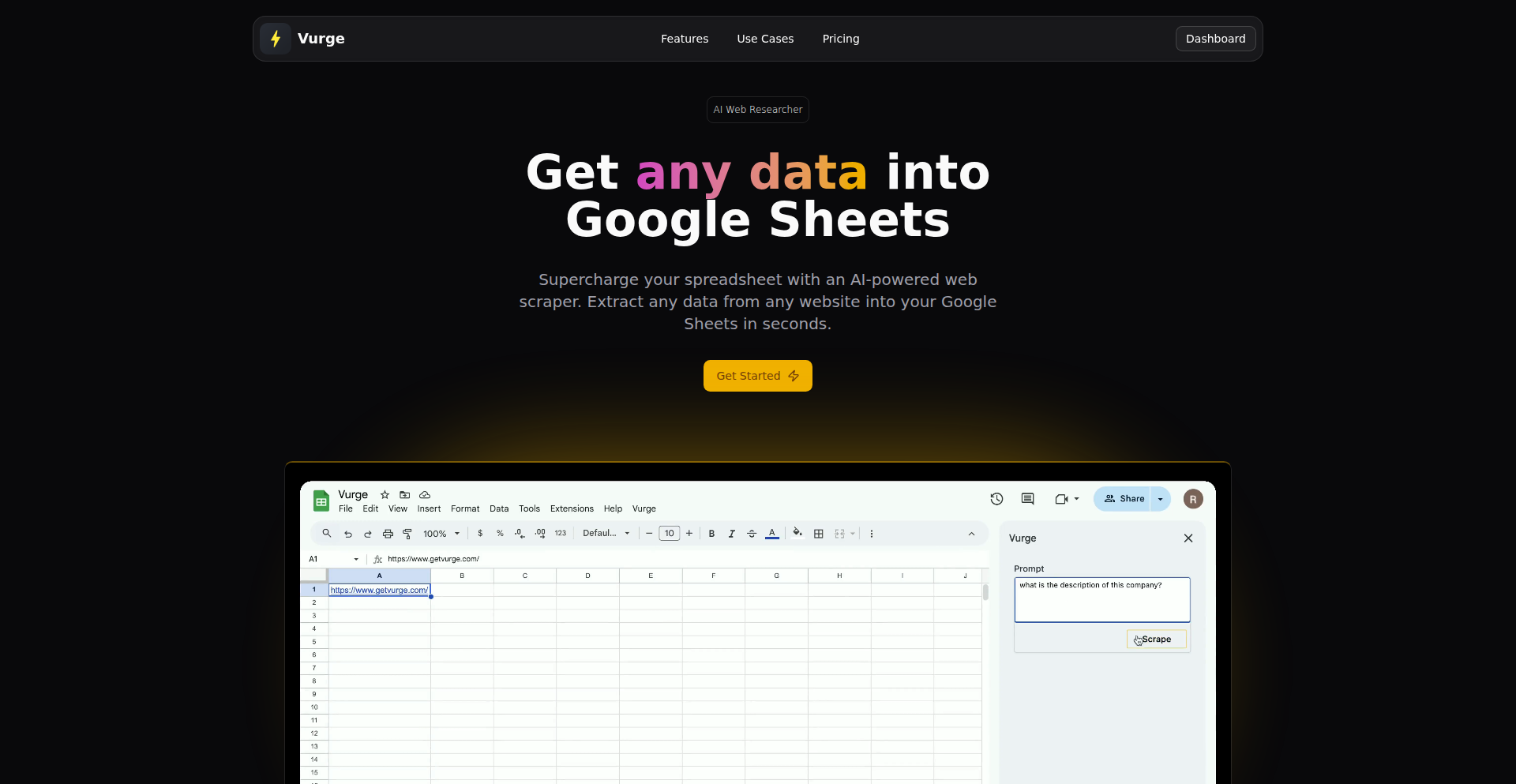
Task: Open the Extensions menu
Action: (572, 509)
